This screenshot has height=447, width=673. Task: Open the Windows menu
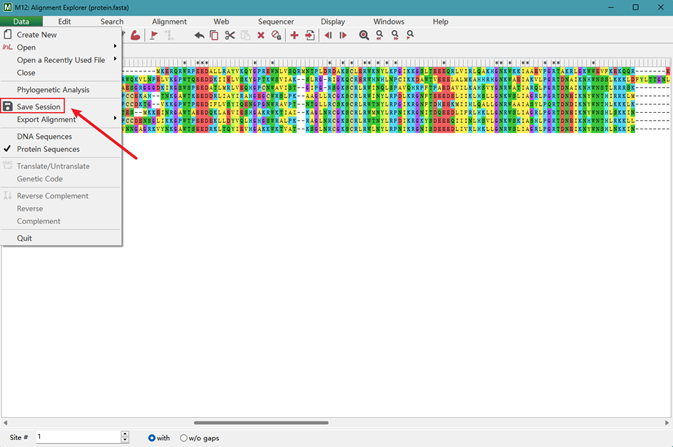coord(388,21)
